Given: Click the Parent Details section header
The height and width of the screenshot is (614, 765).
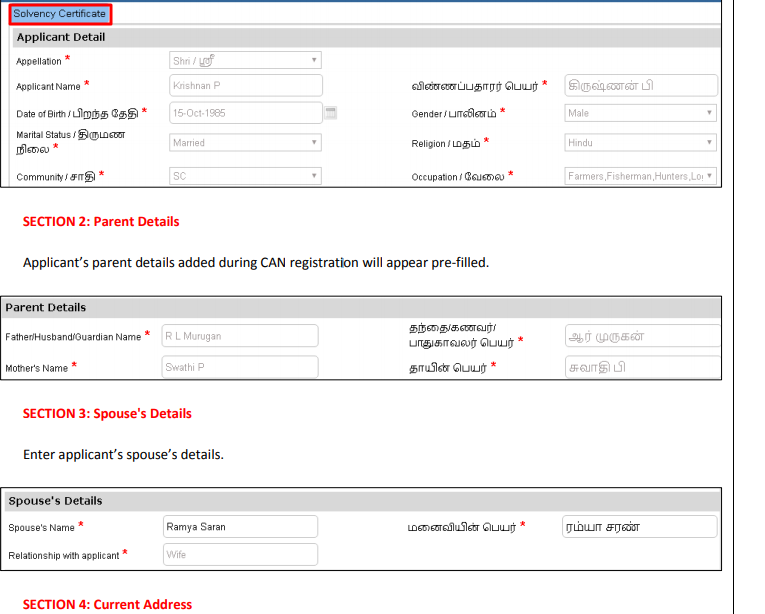Looking at the screenshot, I should (x=361, y=307).
